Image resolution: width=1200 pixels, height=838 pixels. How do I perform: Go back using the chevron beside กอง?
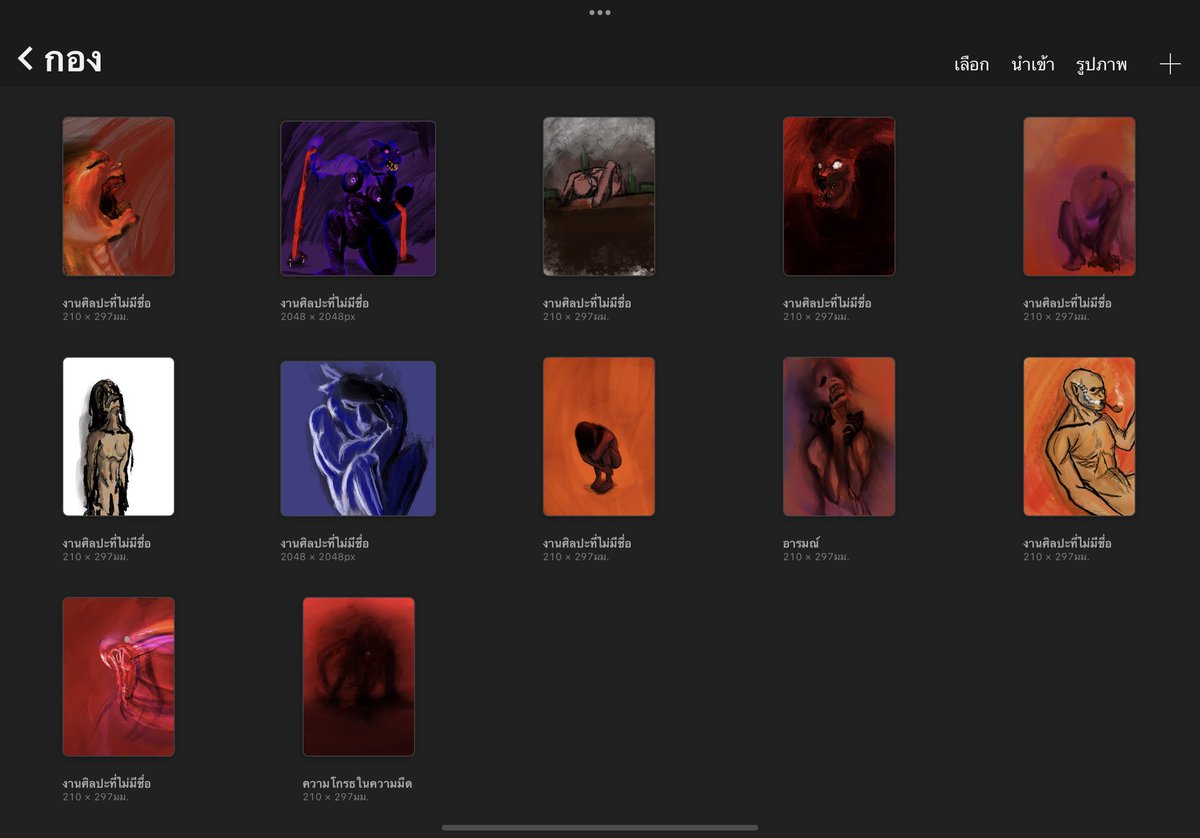tap(25, 59)
